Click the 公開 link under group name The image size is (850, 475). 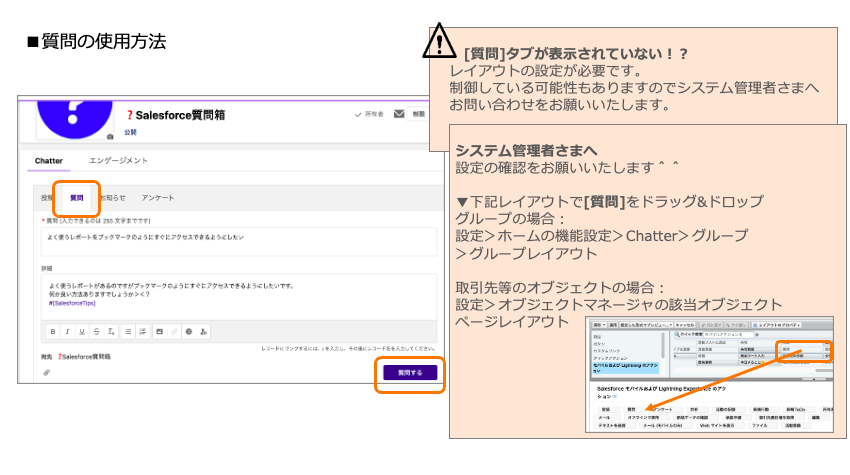[x=130, y=132]
